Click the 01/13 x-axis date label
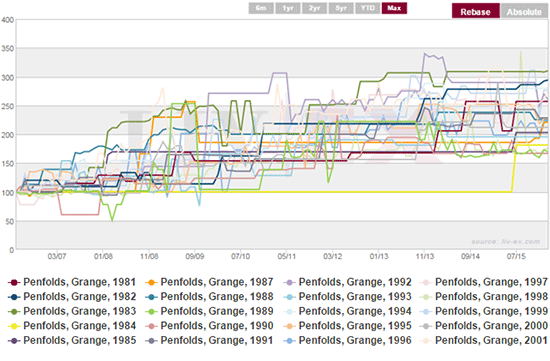This screenshot has width=550, height=361. (x=379, y=256)
